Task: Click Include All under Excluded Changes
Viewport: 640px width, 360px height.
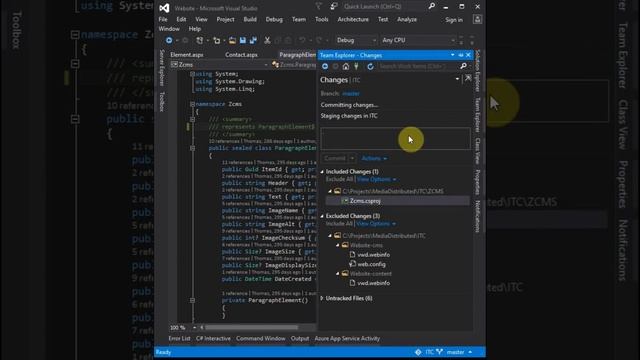Action: 339,224
